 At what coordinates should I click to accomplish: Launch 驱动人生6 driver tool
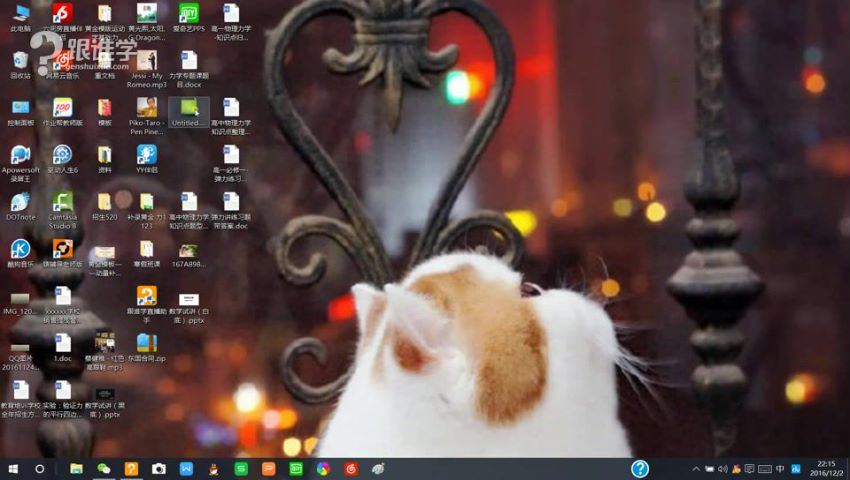click(x=62, y=159)
